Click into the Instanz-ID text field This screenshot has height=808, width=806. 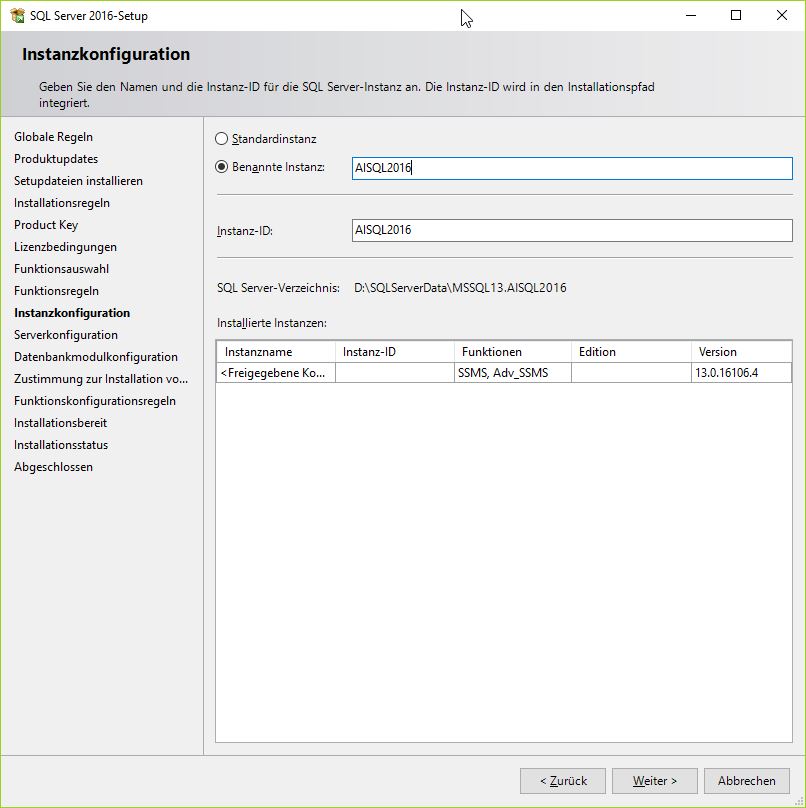(572, 230)
